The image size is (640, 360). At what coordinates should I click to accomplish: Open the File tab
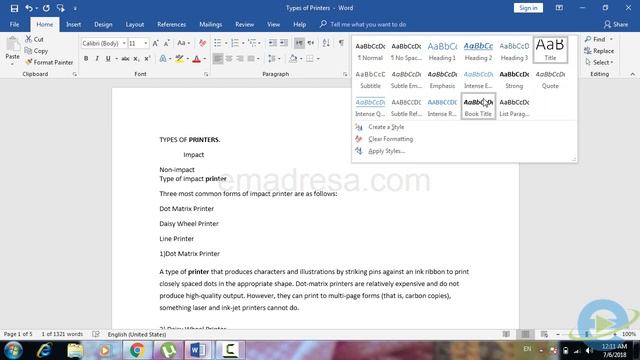pos(14,24)
